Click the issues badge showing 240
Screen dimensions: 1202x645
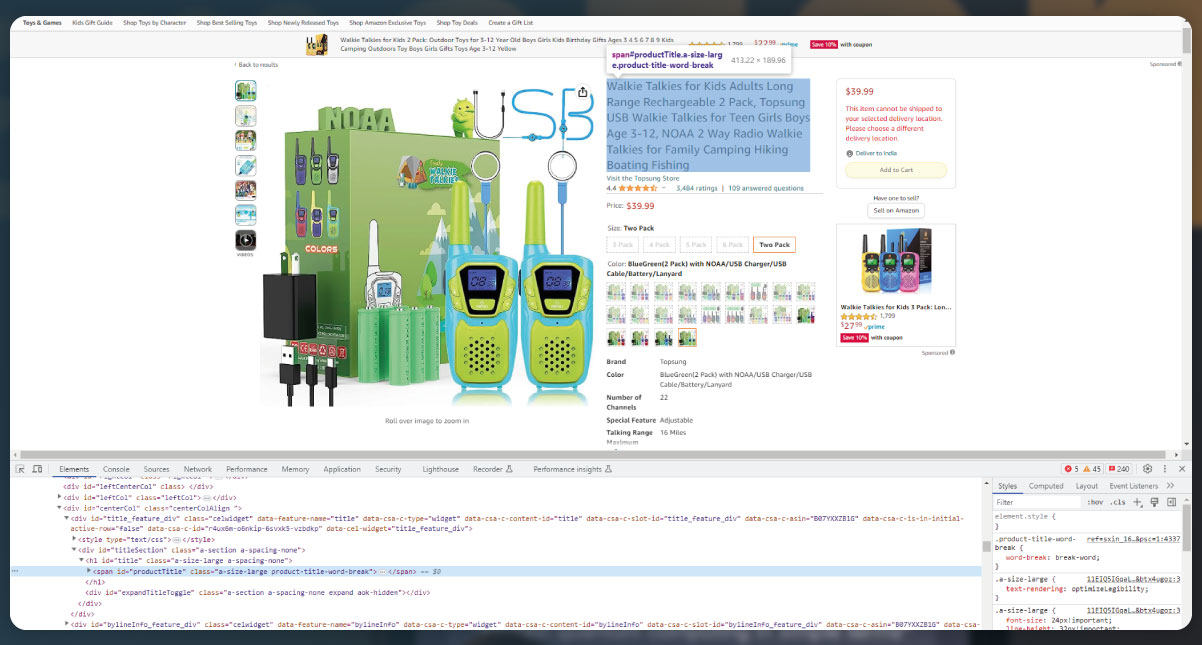(x=1118, y=469)
